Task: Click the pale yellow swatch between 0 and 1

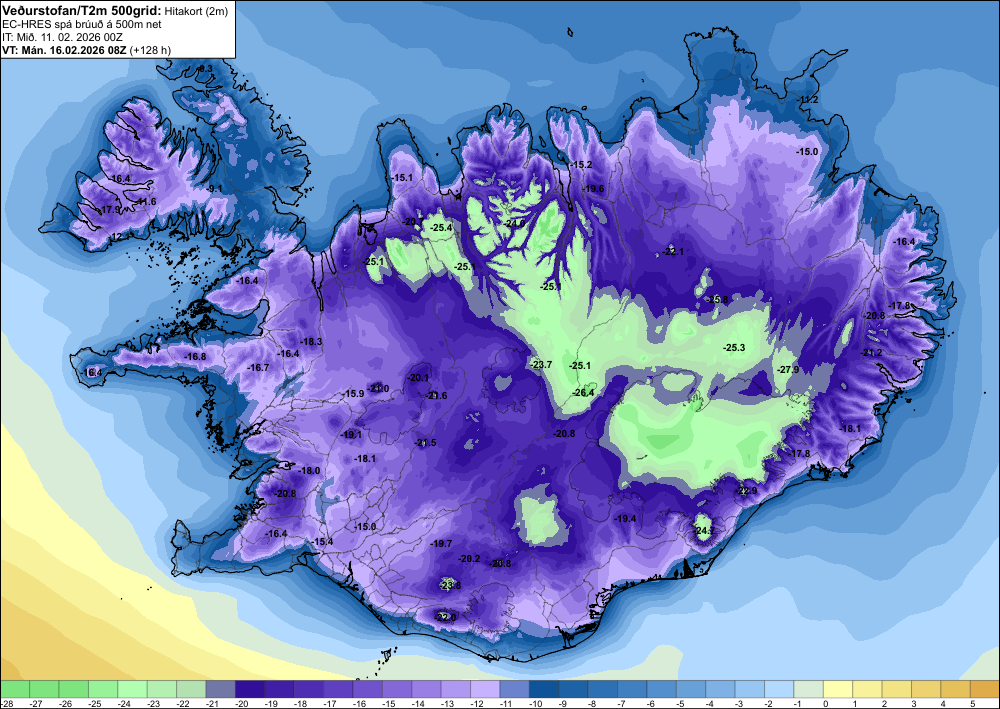Action: [838, 689]
